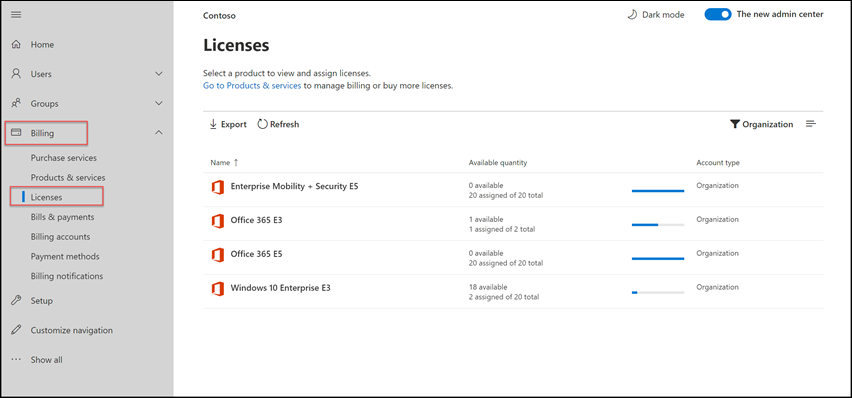Collapse the Billing section chevron
This screenshot has height=398, width=852.
click(x=159, y=132)
